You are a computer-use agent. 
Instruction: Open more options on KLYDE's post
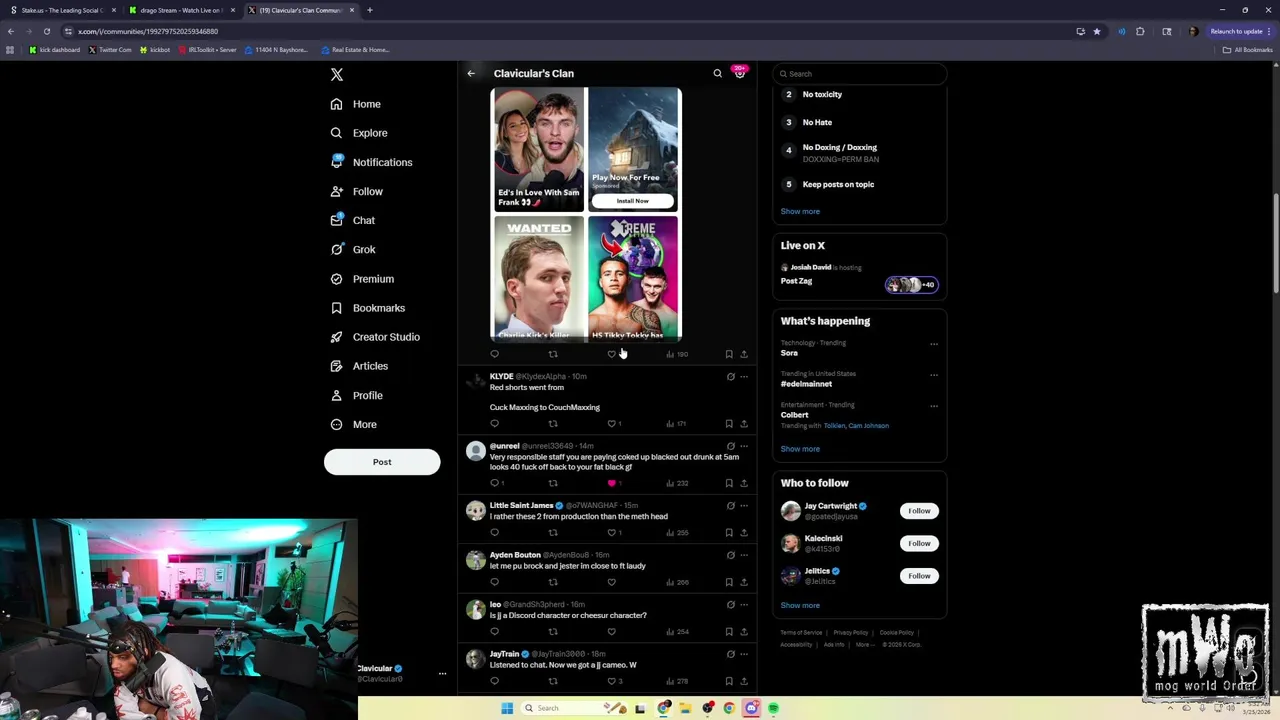(x=744, y=377)
